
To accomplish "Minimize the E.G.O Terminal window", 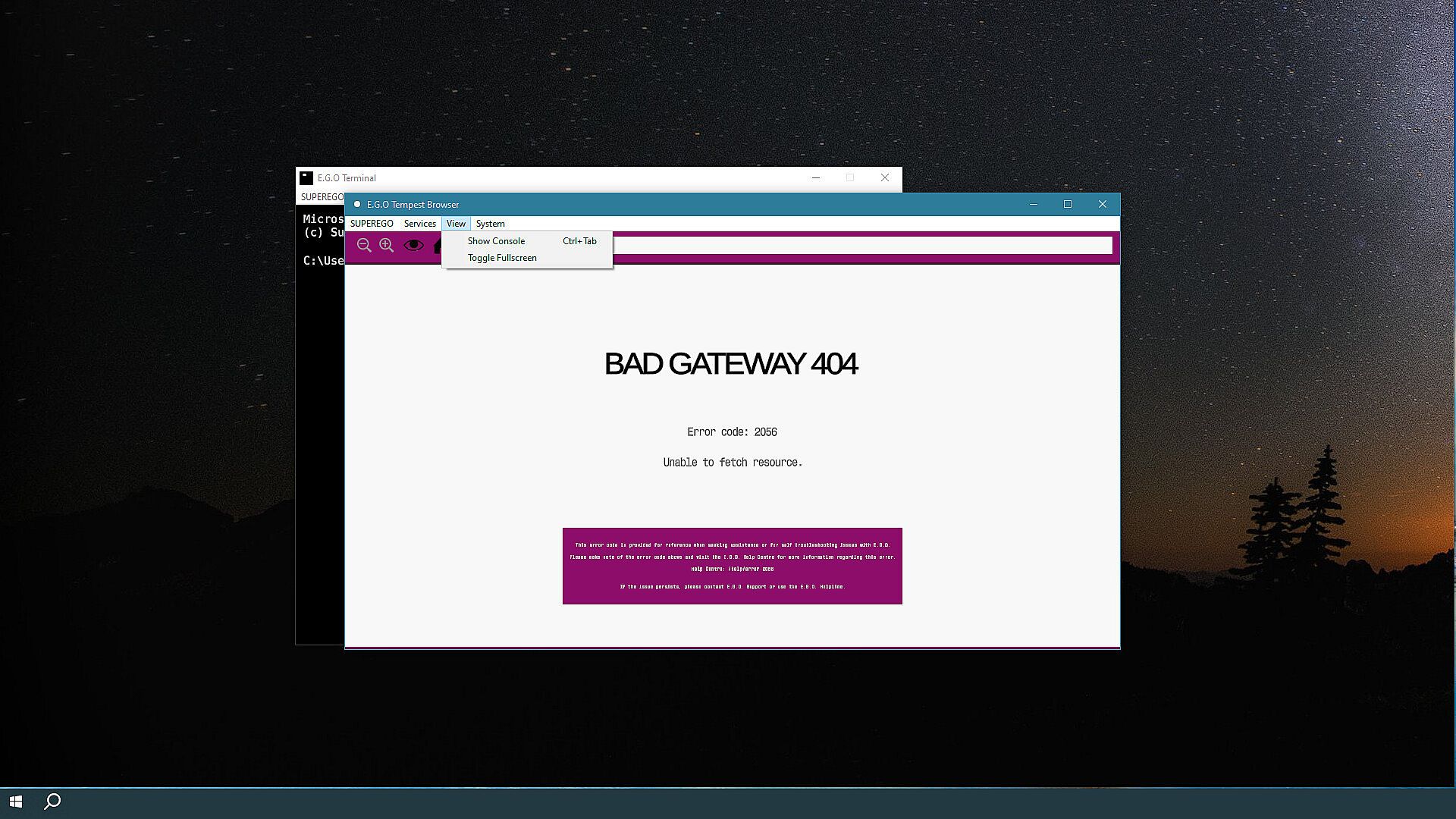I will 816,178.
